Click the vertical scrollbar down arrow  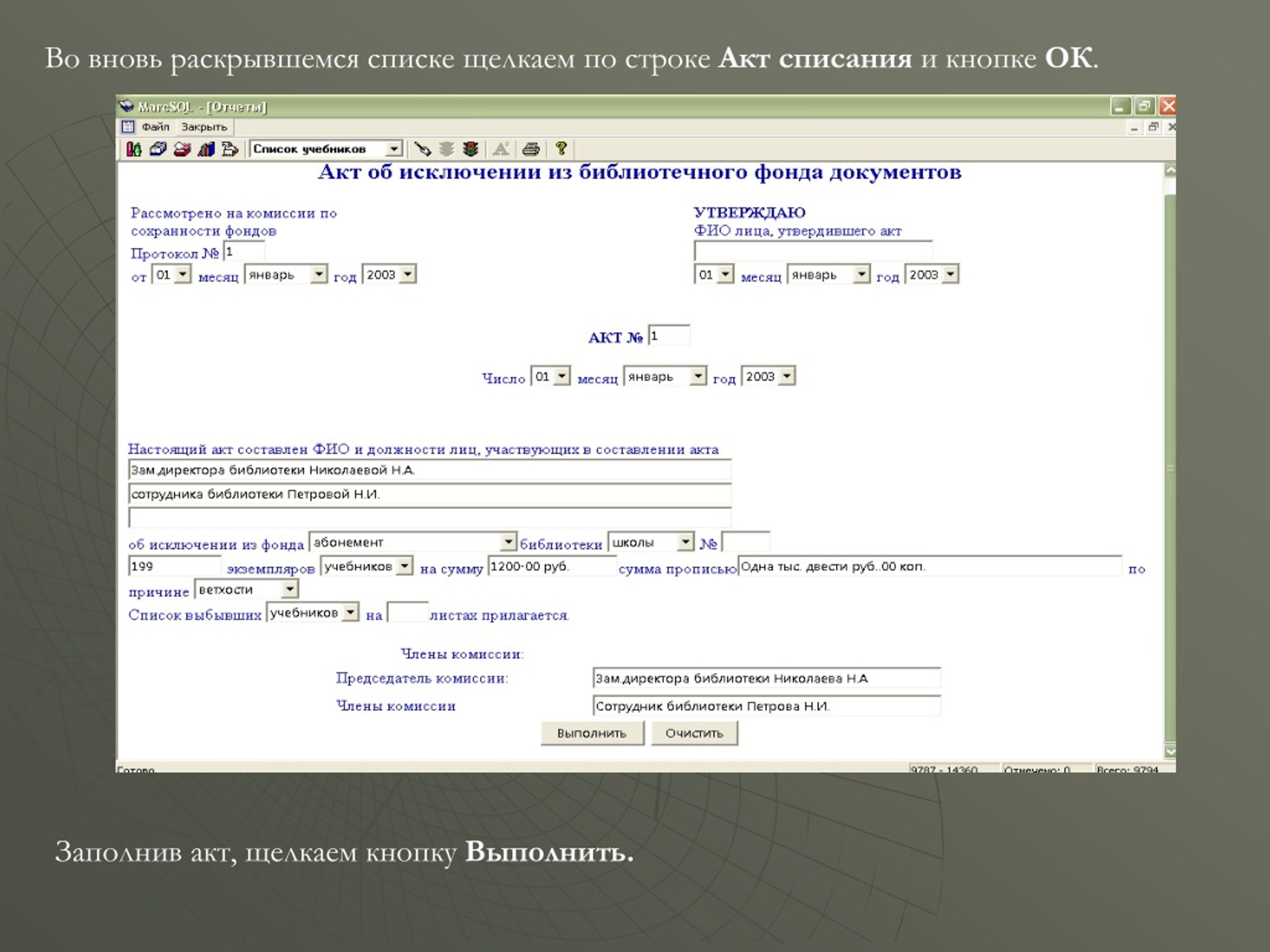click(1170, 751)
